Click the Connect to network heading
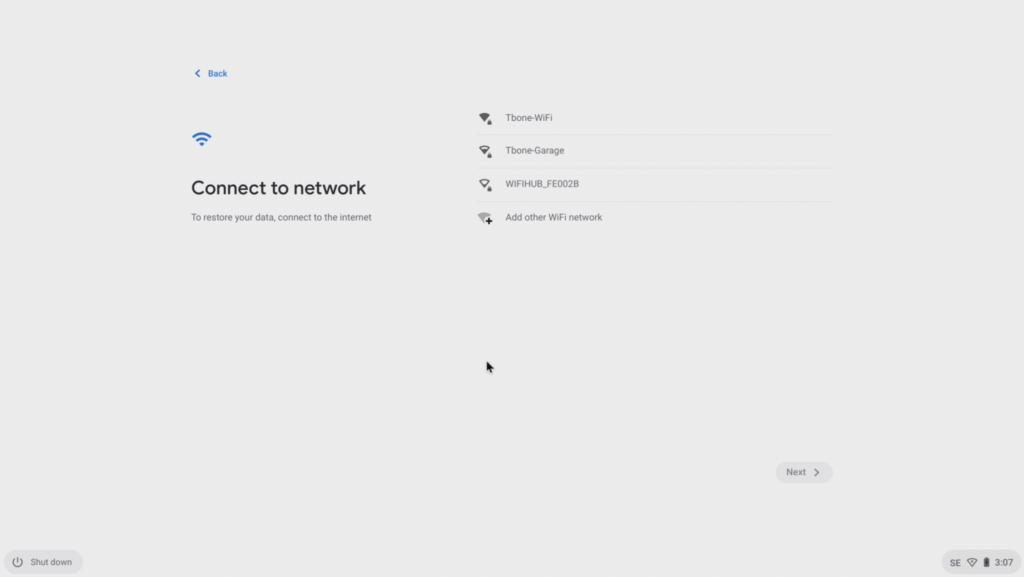The width and height of the screenshot is (1024, 577). (278, 188)
